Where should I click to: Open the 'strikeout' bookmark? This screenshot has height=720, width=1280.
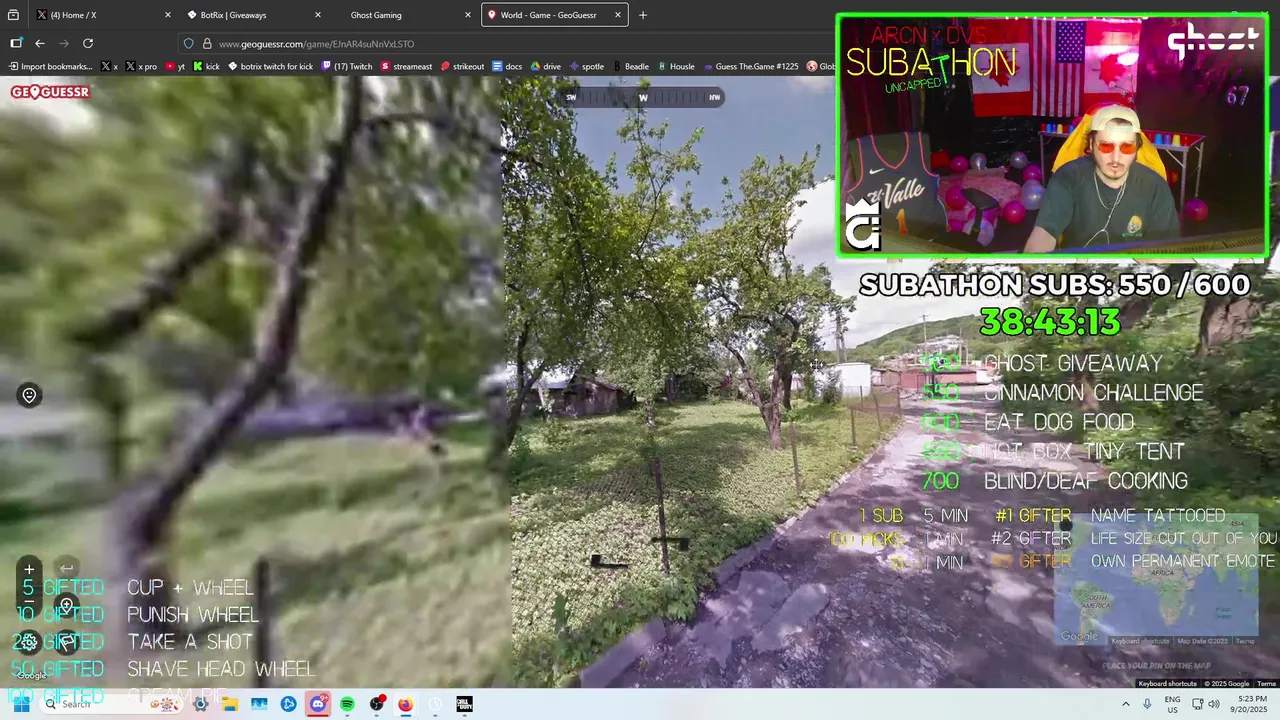click(462, 67)
